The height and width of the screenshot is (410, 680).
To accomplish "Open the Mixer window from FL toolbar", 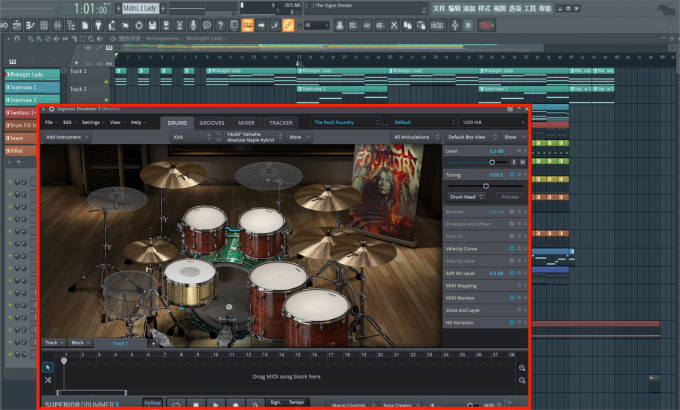I will (x=58, y=26).
